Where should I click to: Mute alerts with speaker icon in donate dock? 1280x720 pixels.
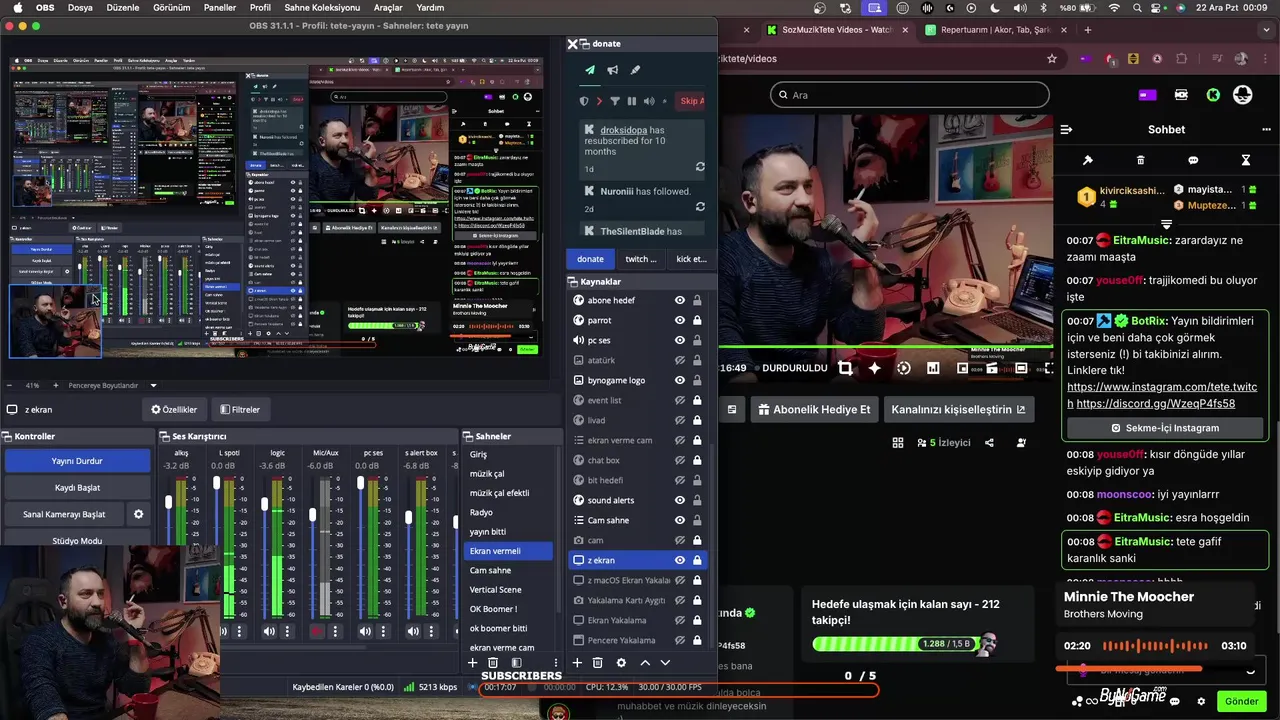tap(649, 101)
